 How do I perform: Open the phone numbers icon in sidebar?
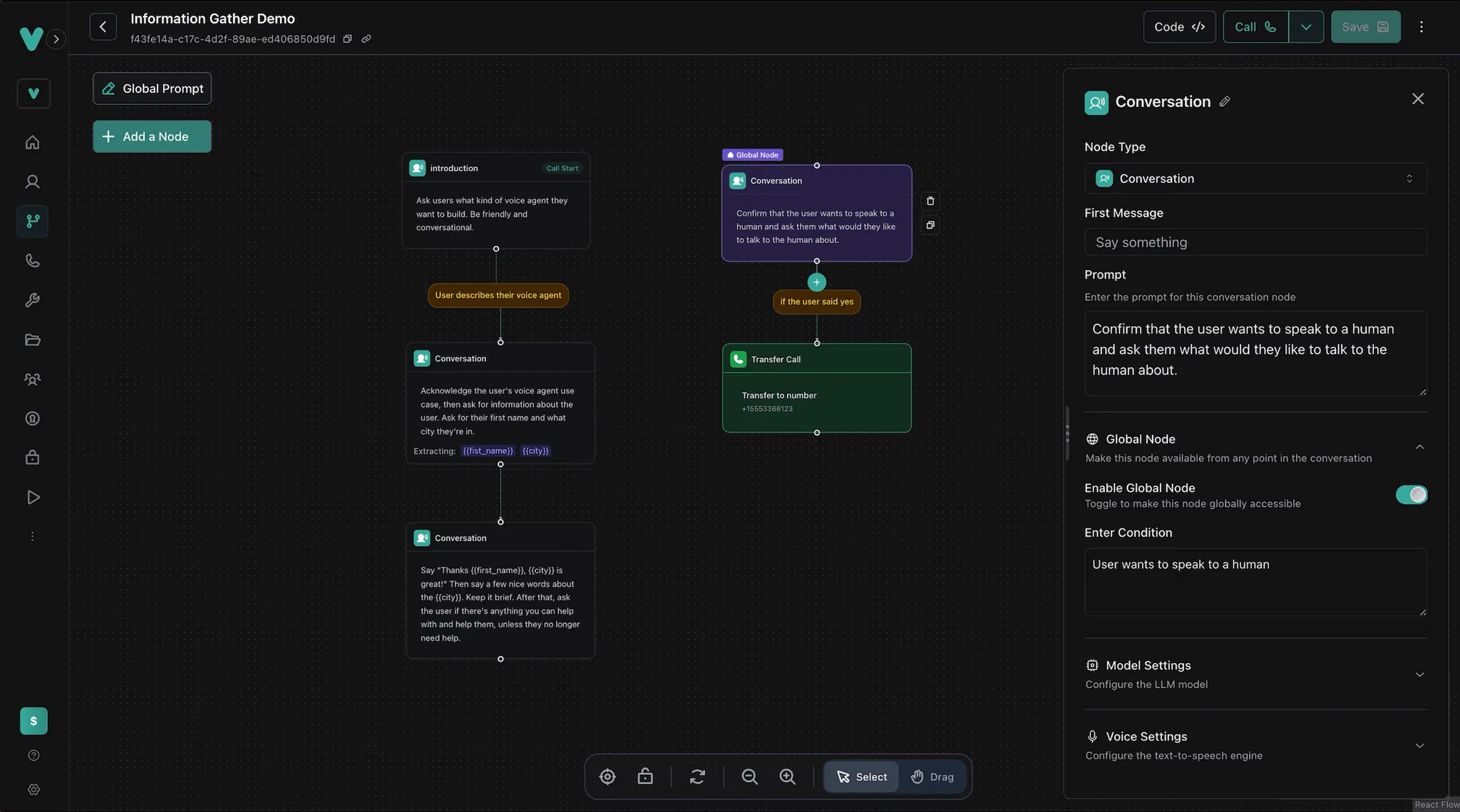(33, 260)
